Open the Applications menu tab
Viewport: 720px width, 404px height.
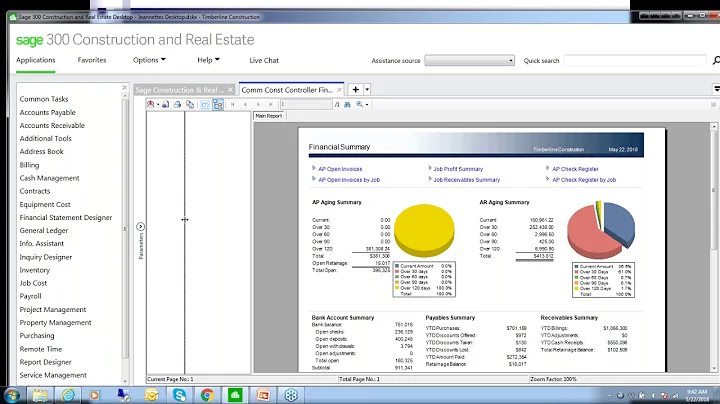pyautogui.click(x=36, y=60)
